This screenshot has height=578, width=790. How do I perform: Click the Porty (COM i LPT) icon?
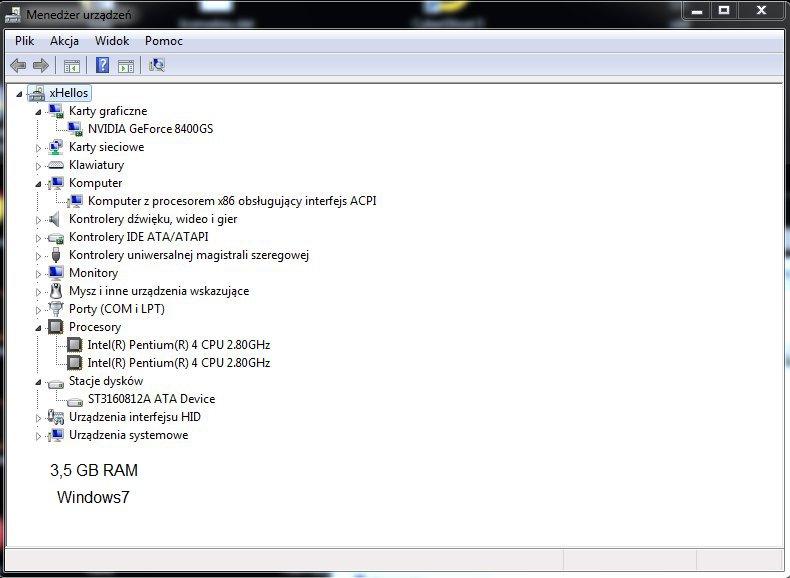tap(56, 309)
